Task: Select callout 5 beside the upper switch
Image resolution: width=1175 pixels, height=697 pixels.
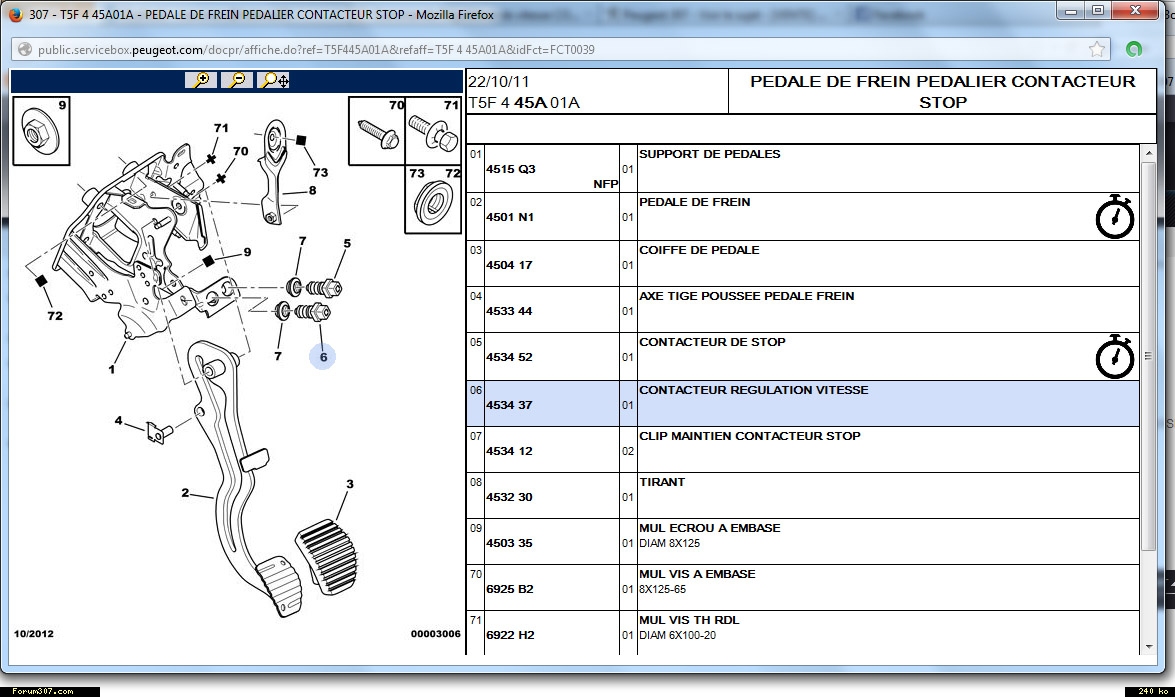Action: (x=347, y=243)
